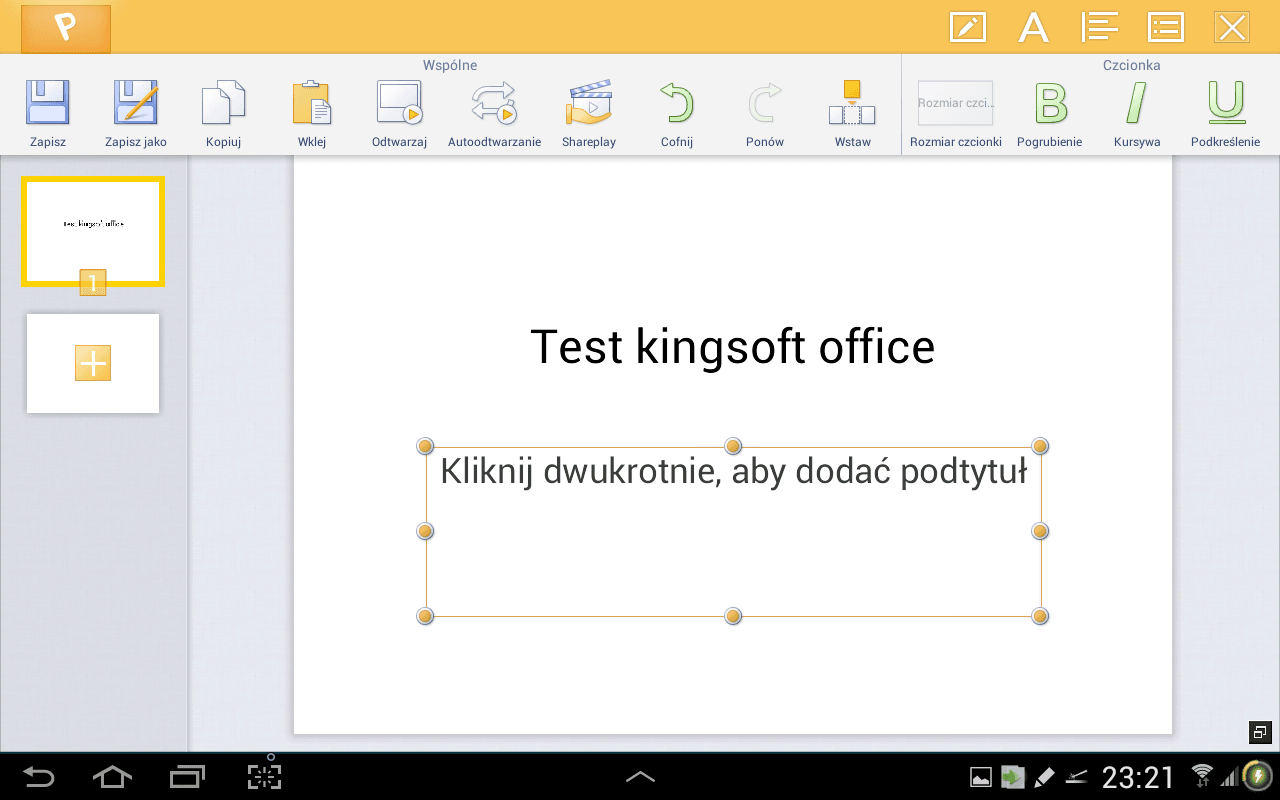Tap the Wi-Fi status icon
The width and height of the screenshot is (1280, 800).
point(1201,775)
